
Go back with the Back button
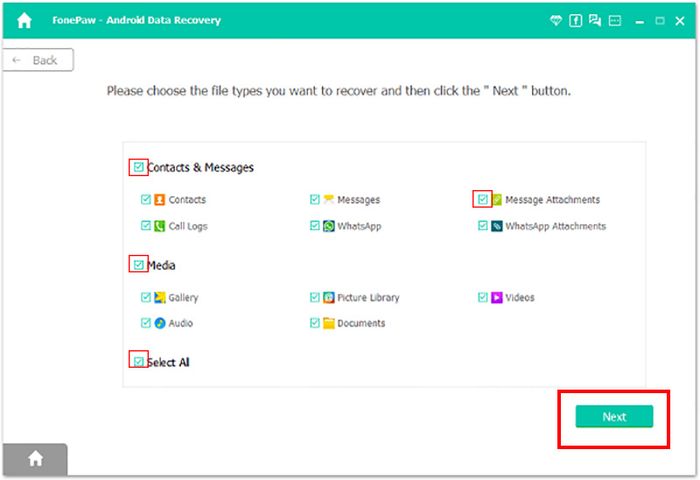pos(38,60)
